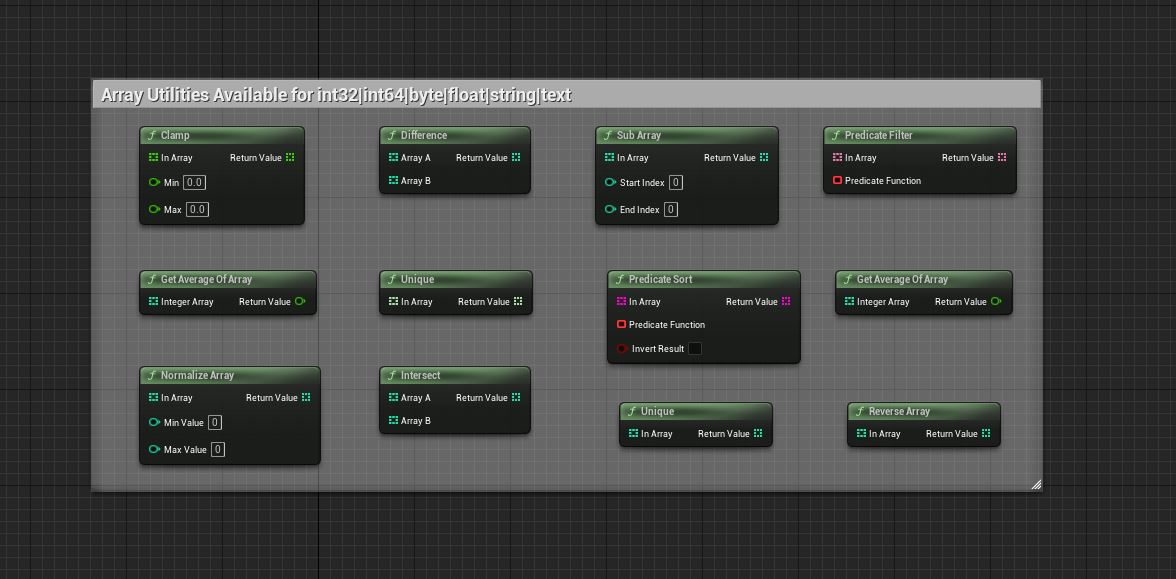Click the magenta In Array pin on Predicate Sort
The width and height of the screenshot is (1176, 579).
pos(621,302)
